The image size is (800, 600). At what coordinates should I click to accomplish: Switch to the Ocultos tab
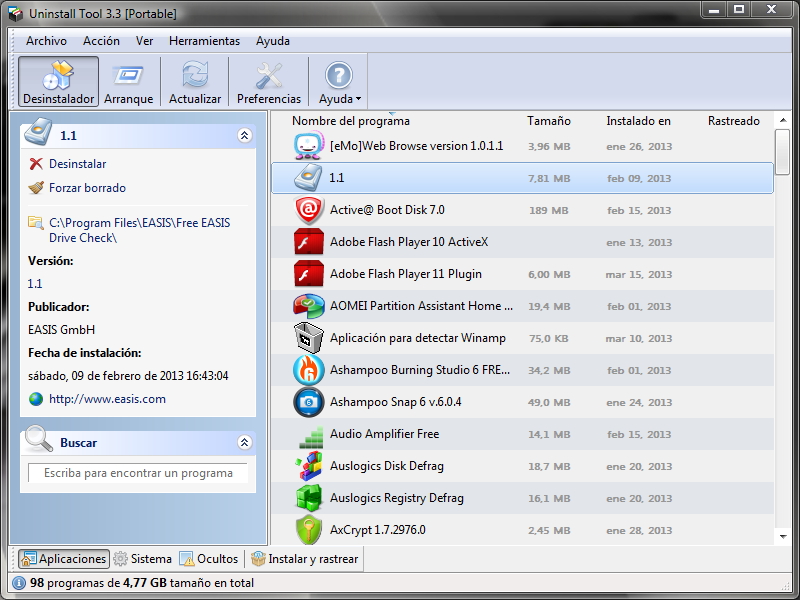(x=209, y=559)
